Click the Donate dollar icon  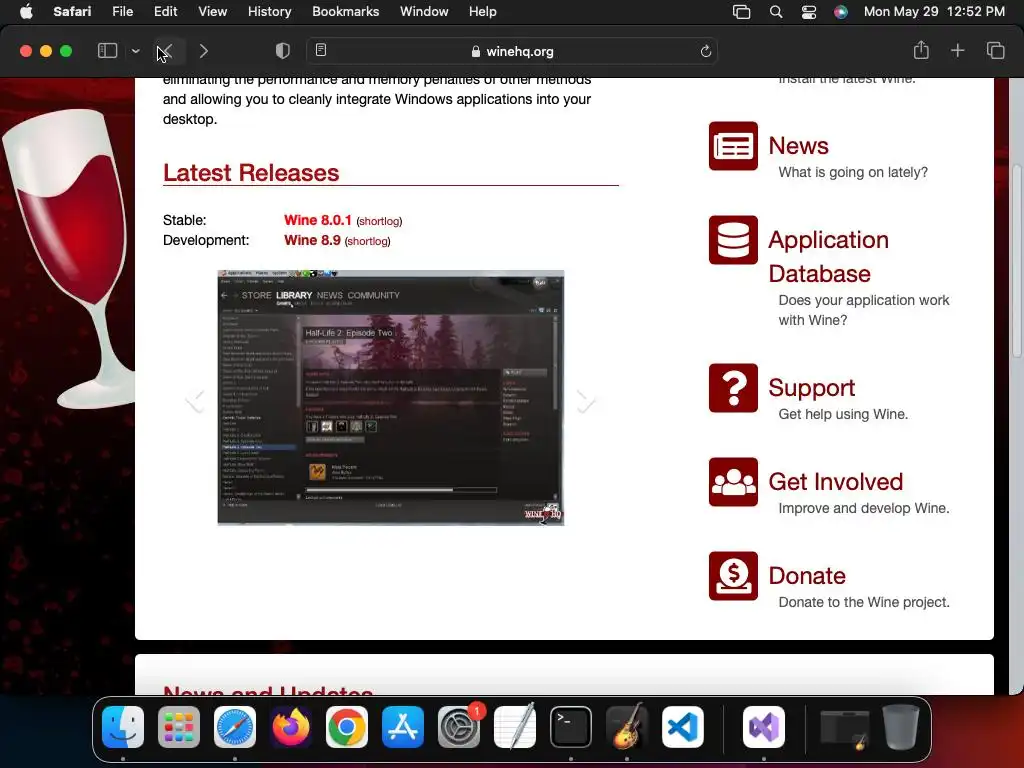pyautogui.click(x=733, y=576)
